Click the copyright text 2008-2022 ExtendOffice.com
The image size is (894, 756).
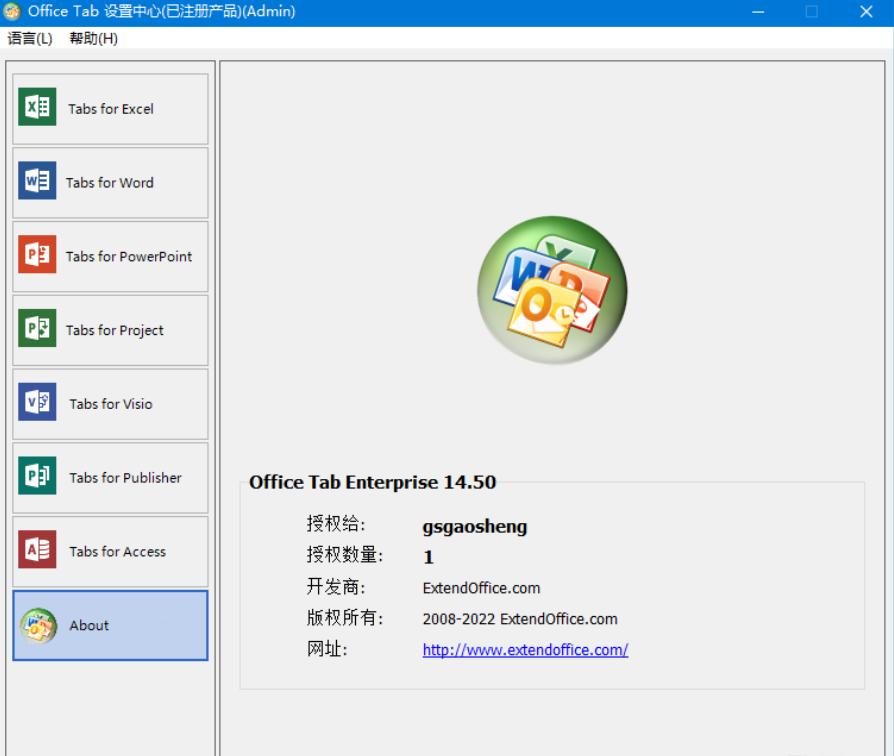point(520,619)
